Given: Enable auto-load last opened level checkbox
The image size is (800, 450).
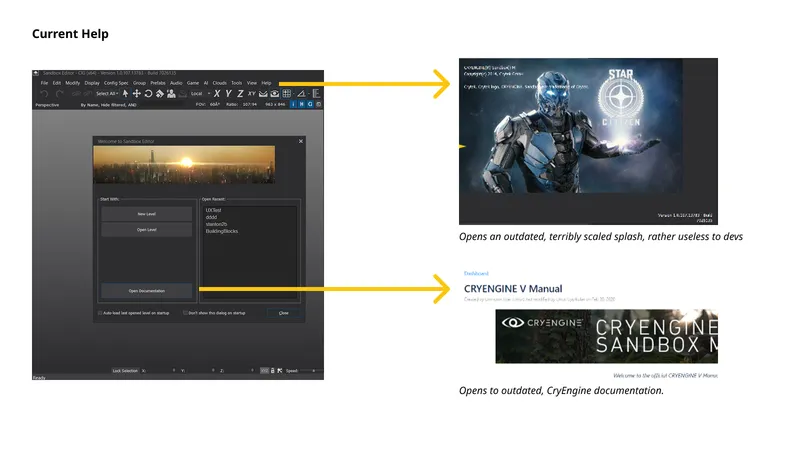Looking at the screenshot, I should click(101, 313).
